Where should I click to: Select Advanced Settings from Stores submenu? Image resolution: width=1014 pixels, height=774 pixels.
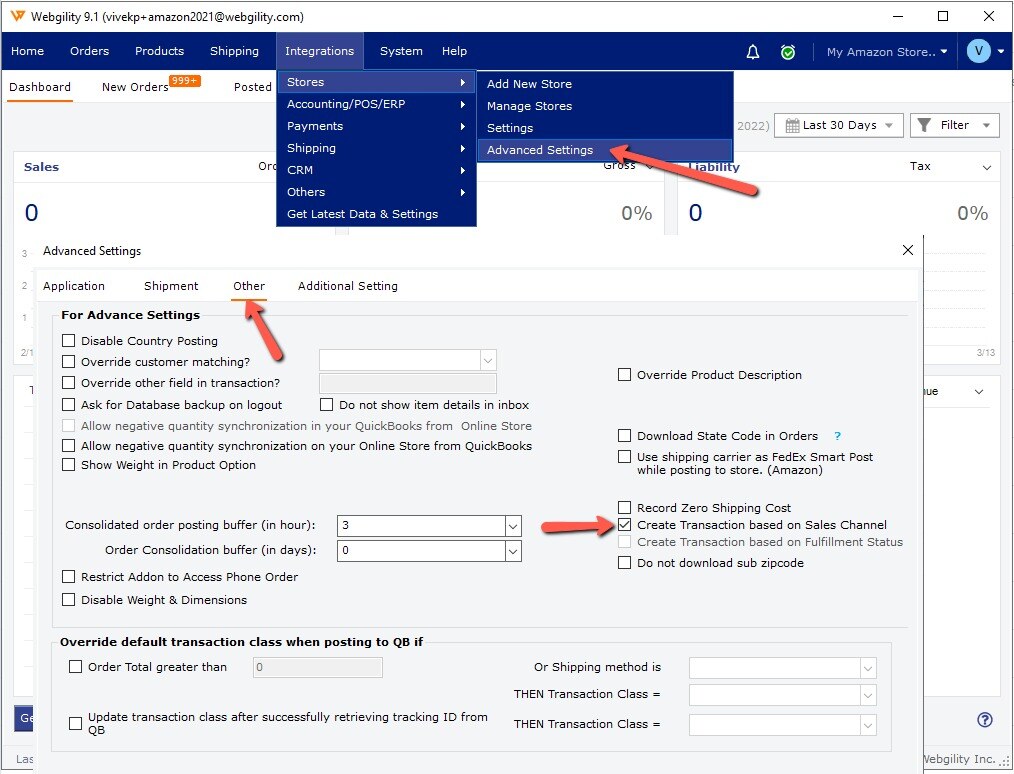605,150
